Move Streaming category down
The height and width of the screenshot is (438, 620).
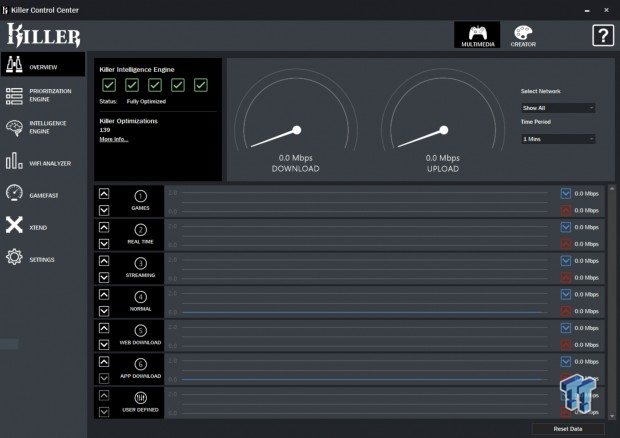click(104, 278)
